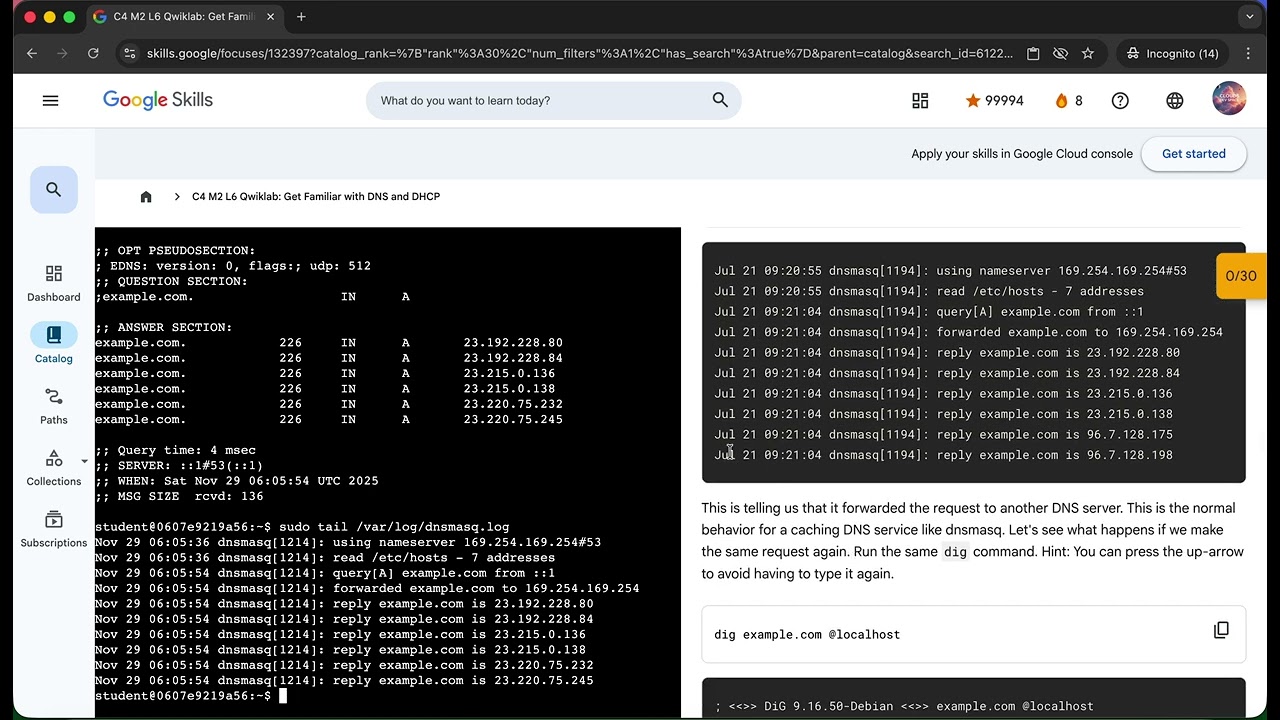View the streak flame counter showing 8

tap(1069, 100)
